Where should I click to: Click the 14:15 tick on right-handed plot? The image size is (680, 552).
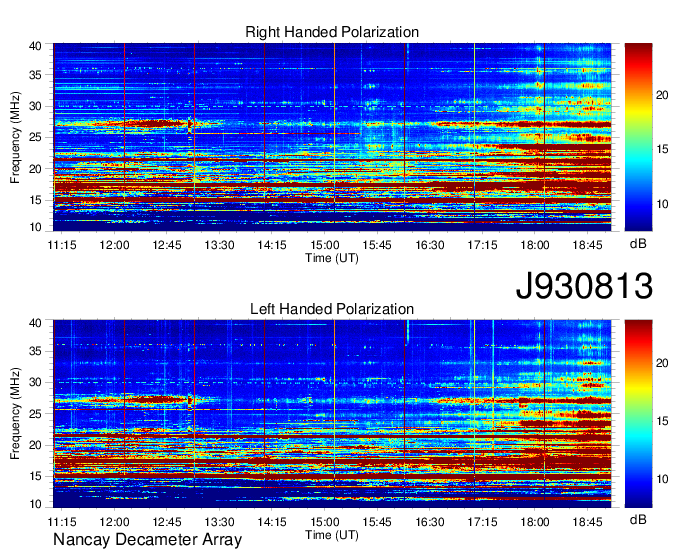click(272, 245)
